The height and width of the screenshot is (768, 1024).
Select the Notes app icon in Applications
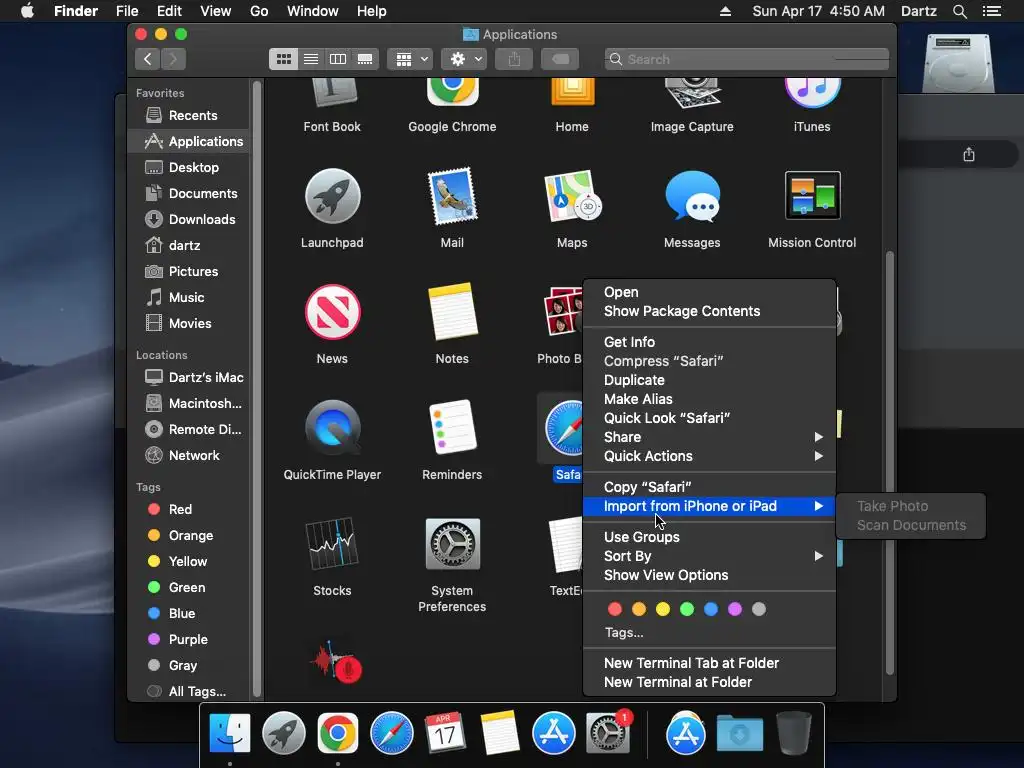(452, 312)
